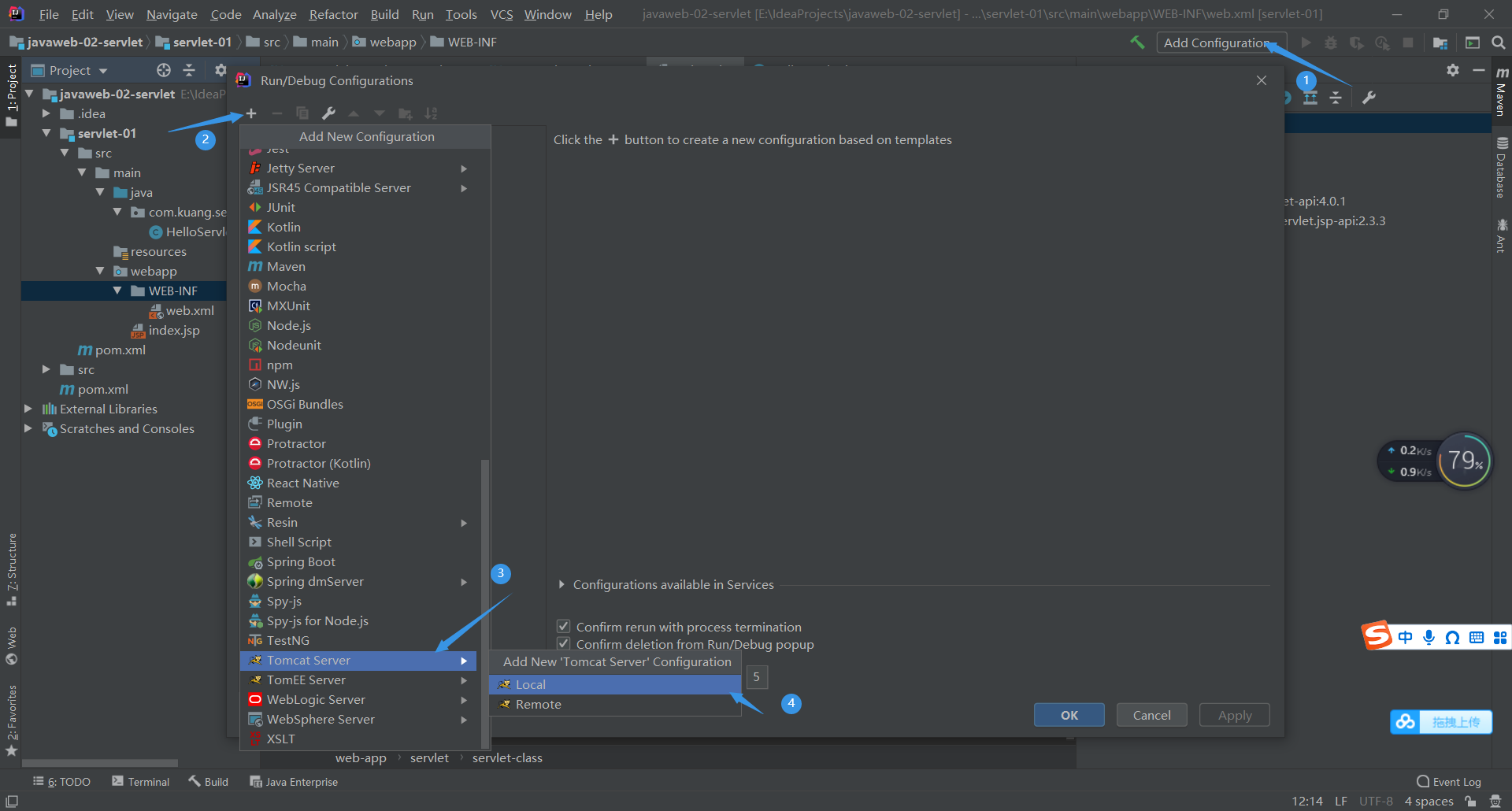Select Remote Tomcat Server option
The height and width of the screenshot is (811, 1512).
(x=615, y=704)
